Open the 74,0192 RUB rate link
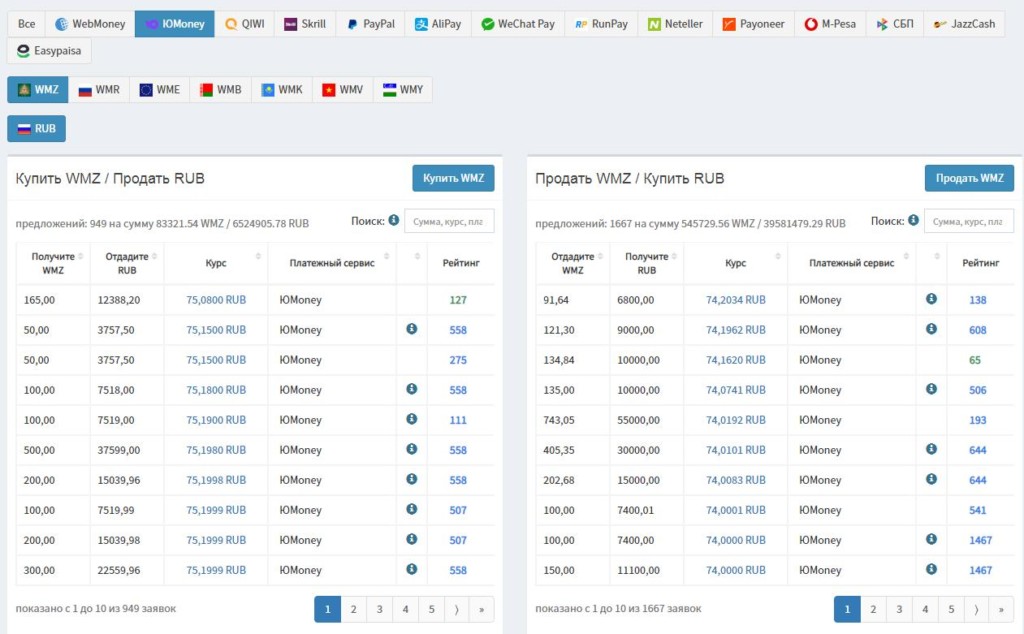1024x634 pixels. coord(735,420)
